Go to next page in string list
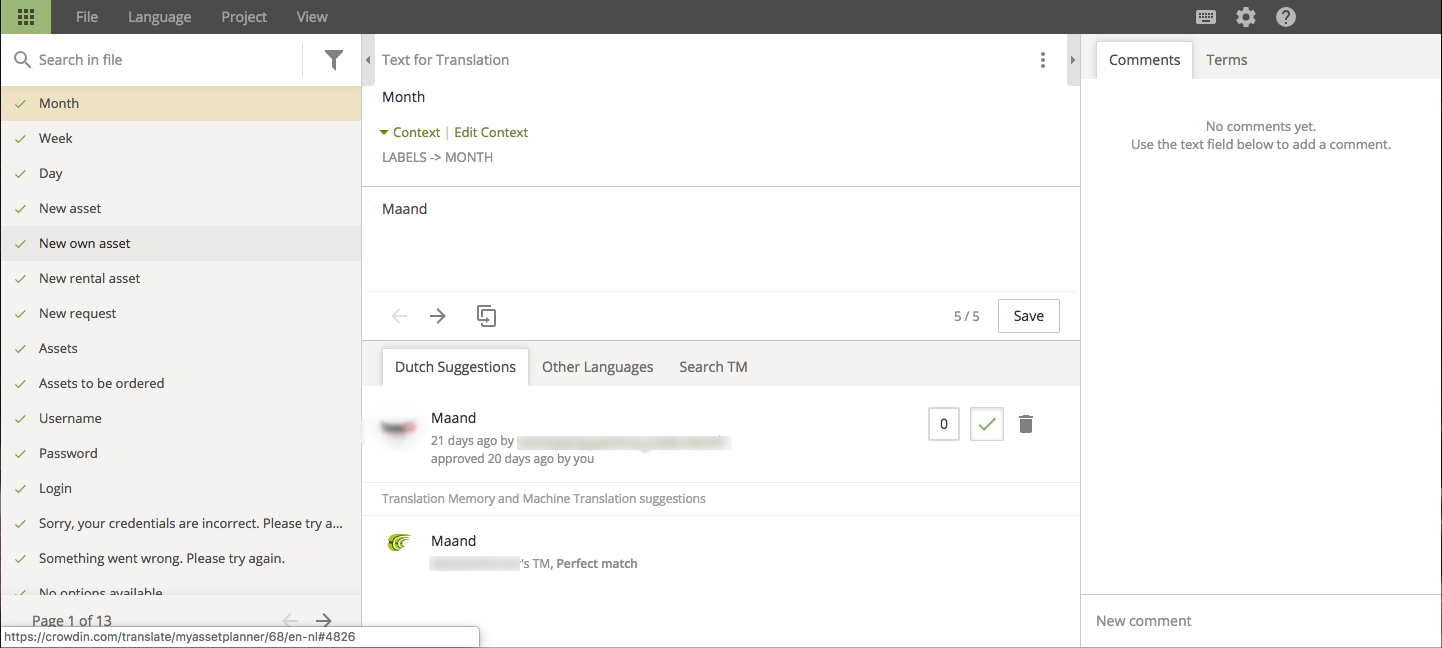This screenshot has width=1442, height=648. point(323,621)
